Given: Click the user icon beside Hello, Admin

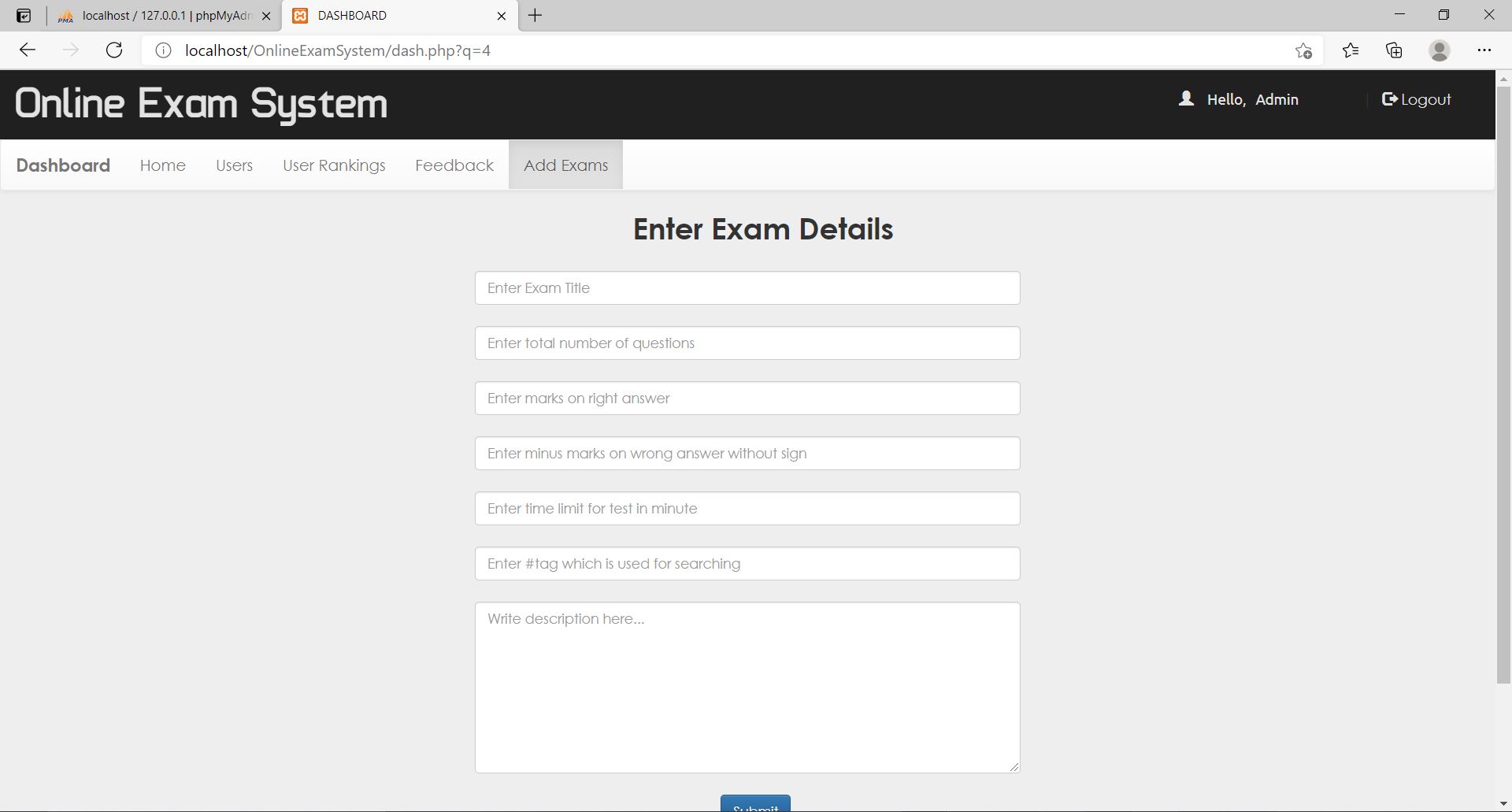Looking at the screenshot, I should pos(1186,98).
